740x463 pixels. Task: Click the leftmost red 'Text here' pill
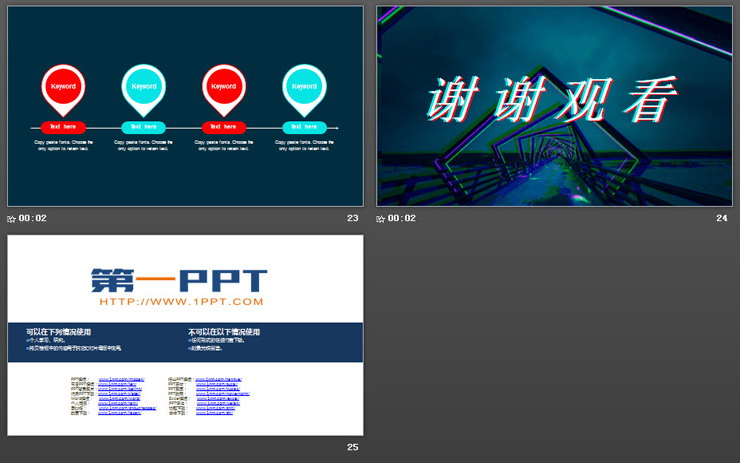[63, 127]
